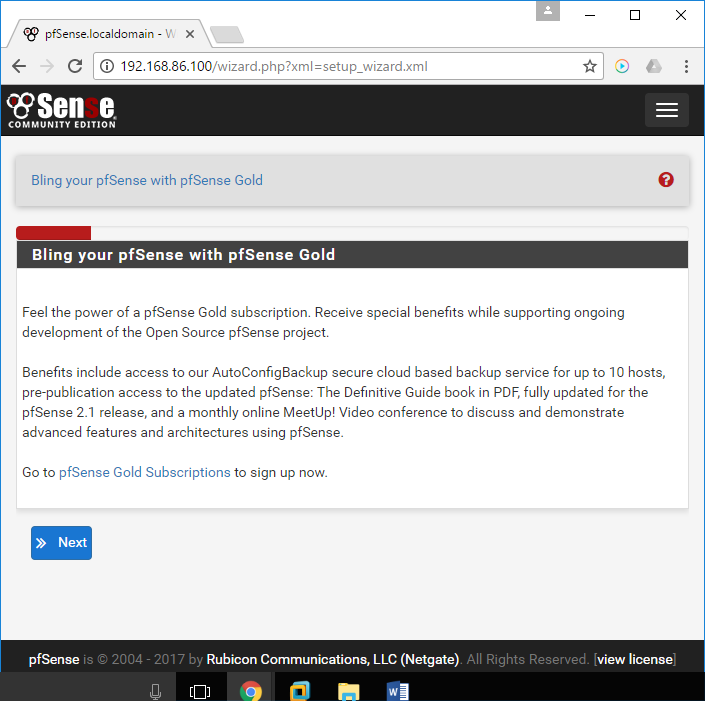Click the Next button

click(62, 543)
